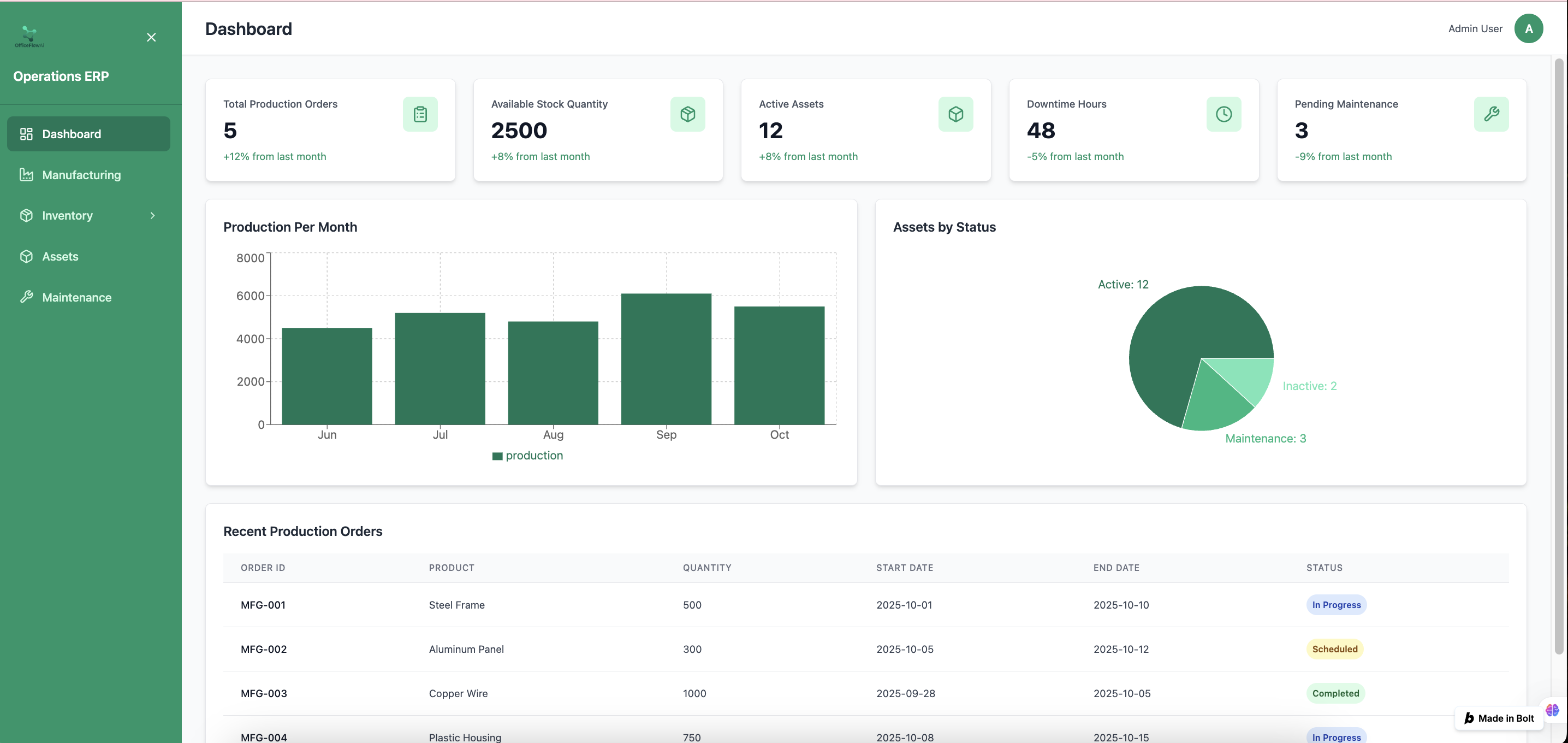The height and width of the screenshot is (743, 1568).
Task: Toggle the production legend swatch
Action: coord(497,456)
